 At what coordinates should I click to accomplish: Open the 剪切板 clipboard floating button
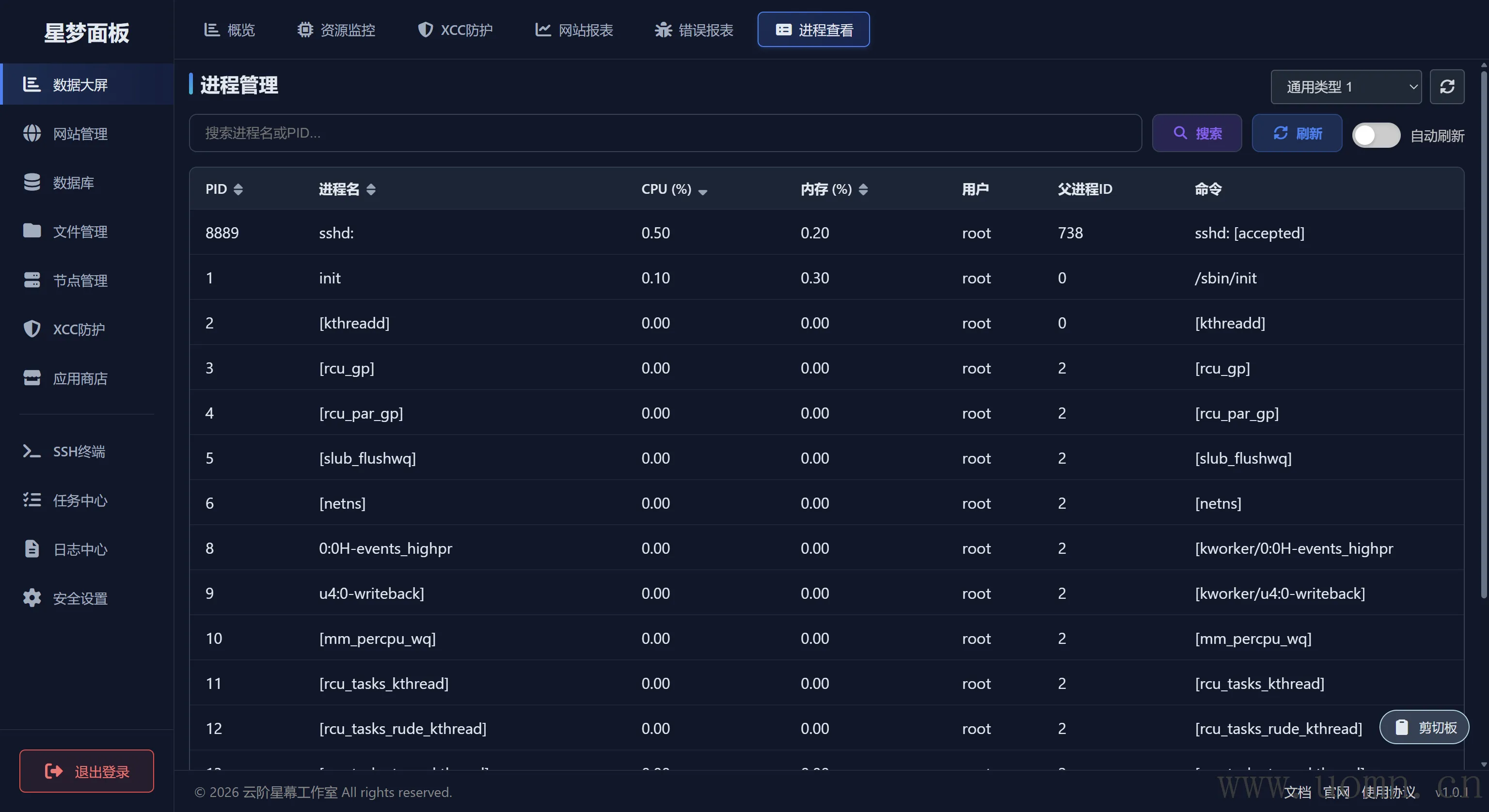[x=1424, y=727]
